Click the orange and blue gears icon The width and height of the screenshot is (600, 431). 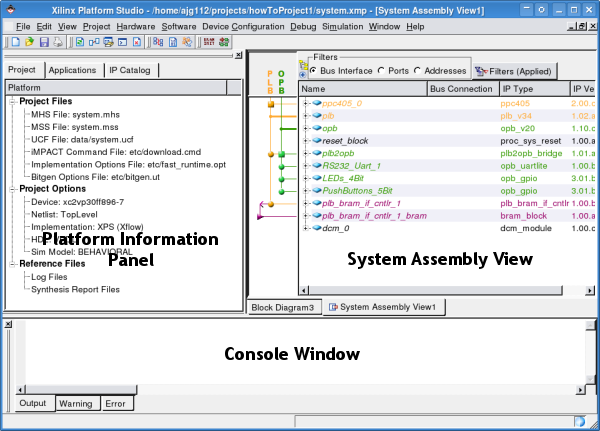[187, 42]
